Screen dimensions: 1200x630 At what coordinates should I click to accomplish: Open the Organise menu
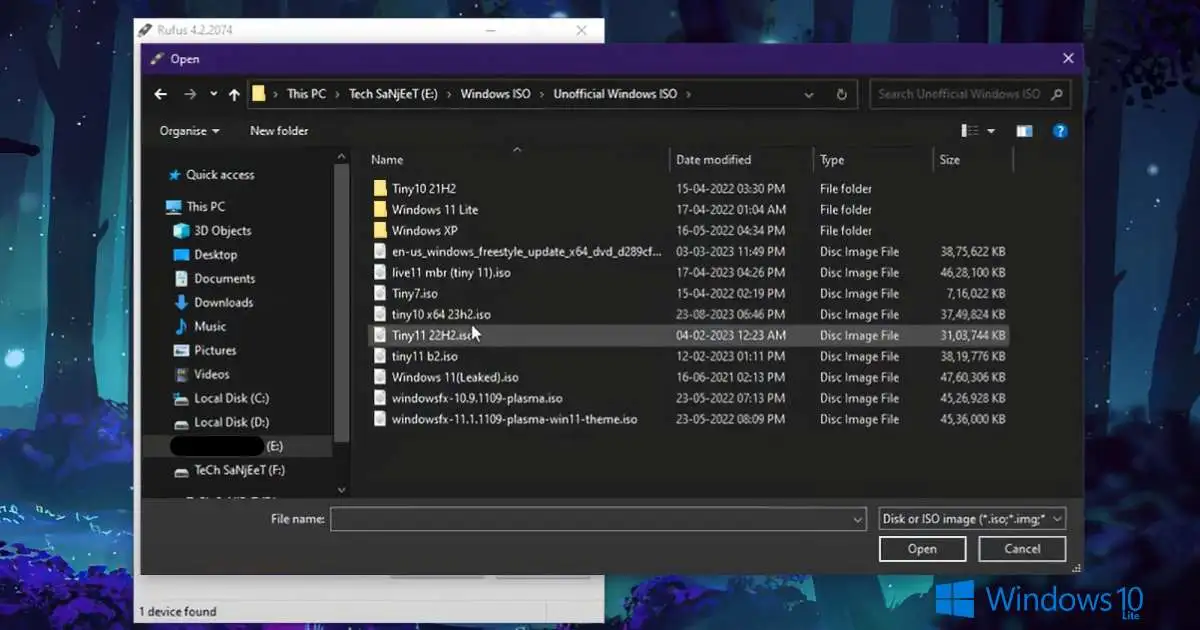[x=189, y=131]
